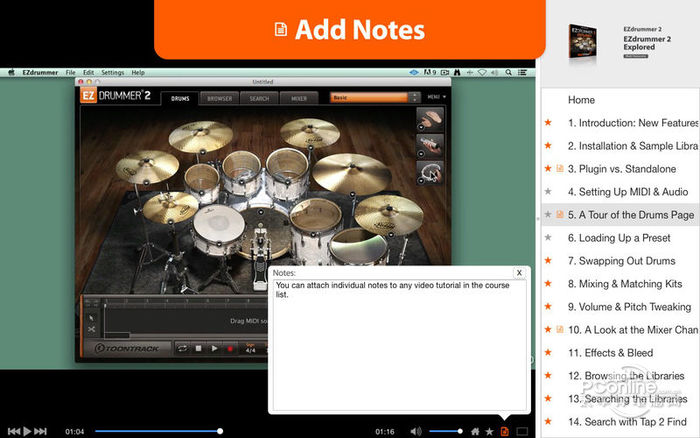Select lesson 5. A Tour of the Drums Page
Viewport: 700px width, 438px height.
[x=631, y=215]
